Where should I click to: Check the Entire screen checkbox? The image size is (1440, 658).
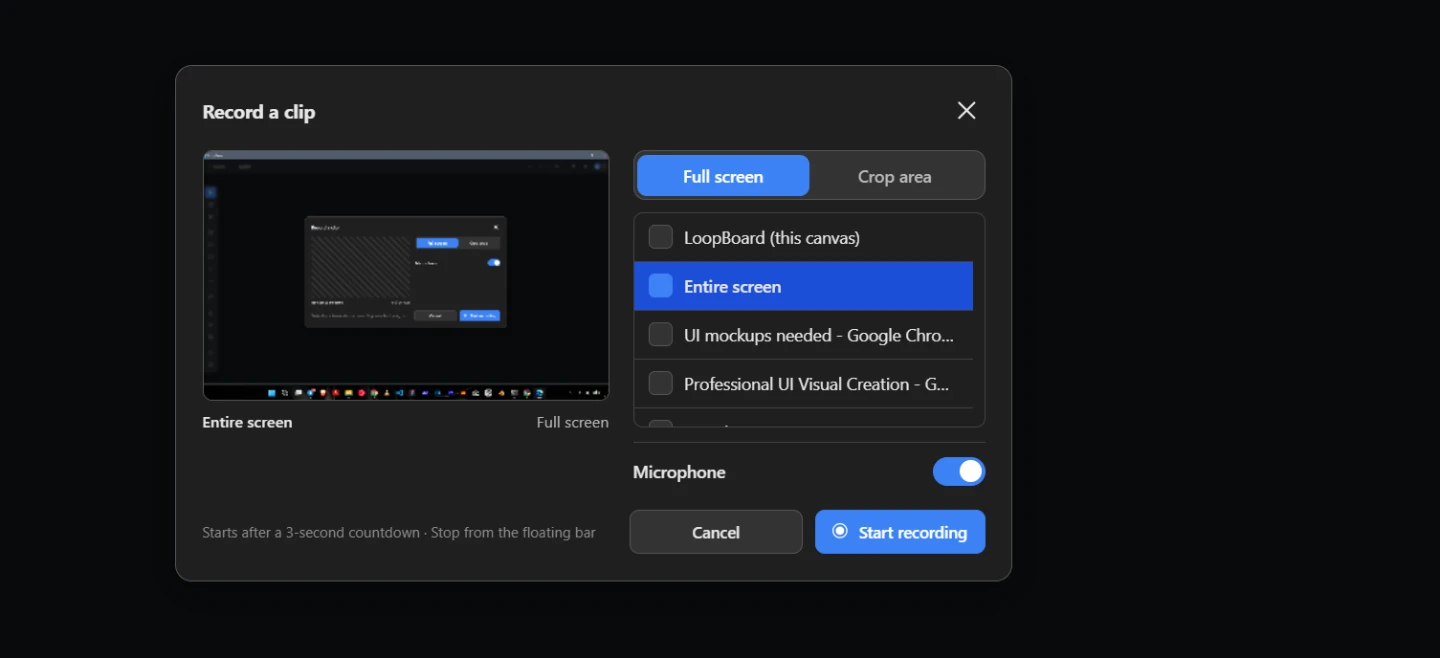point(660,286)
